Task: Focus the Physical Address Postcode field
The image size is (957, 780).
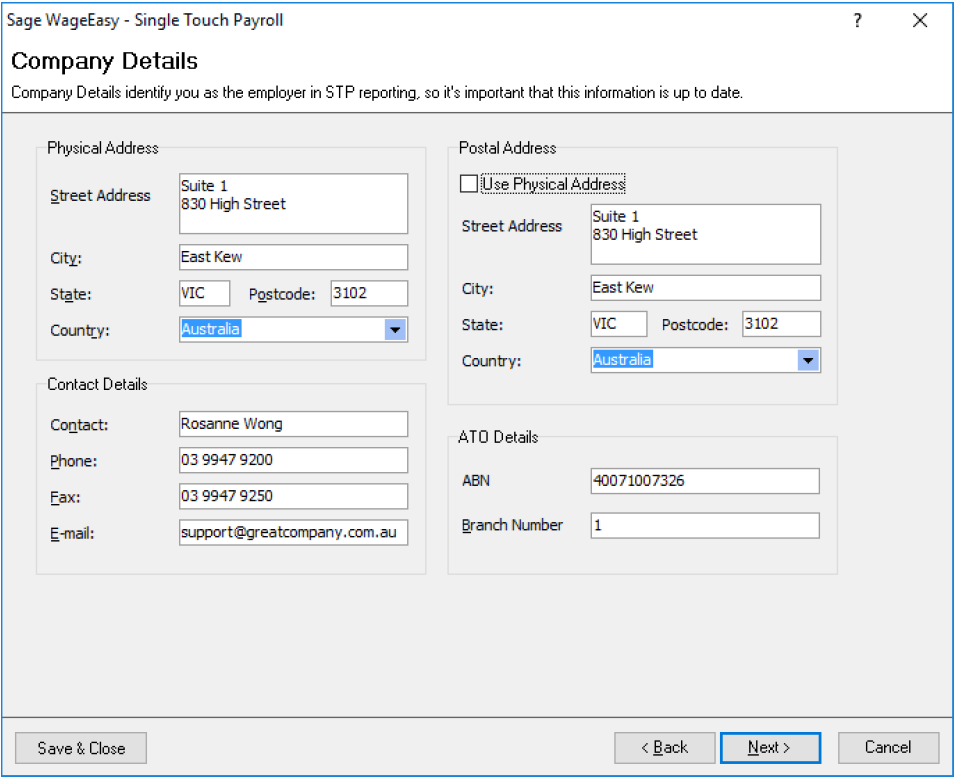Action: pyautogui.click(x=369, y=293)
